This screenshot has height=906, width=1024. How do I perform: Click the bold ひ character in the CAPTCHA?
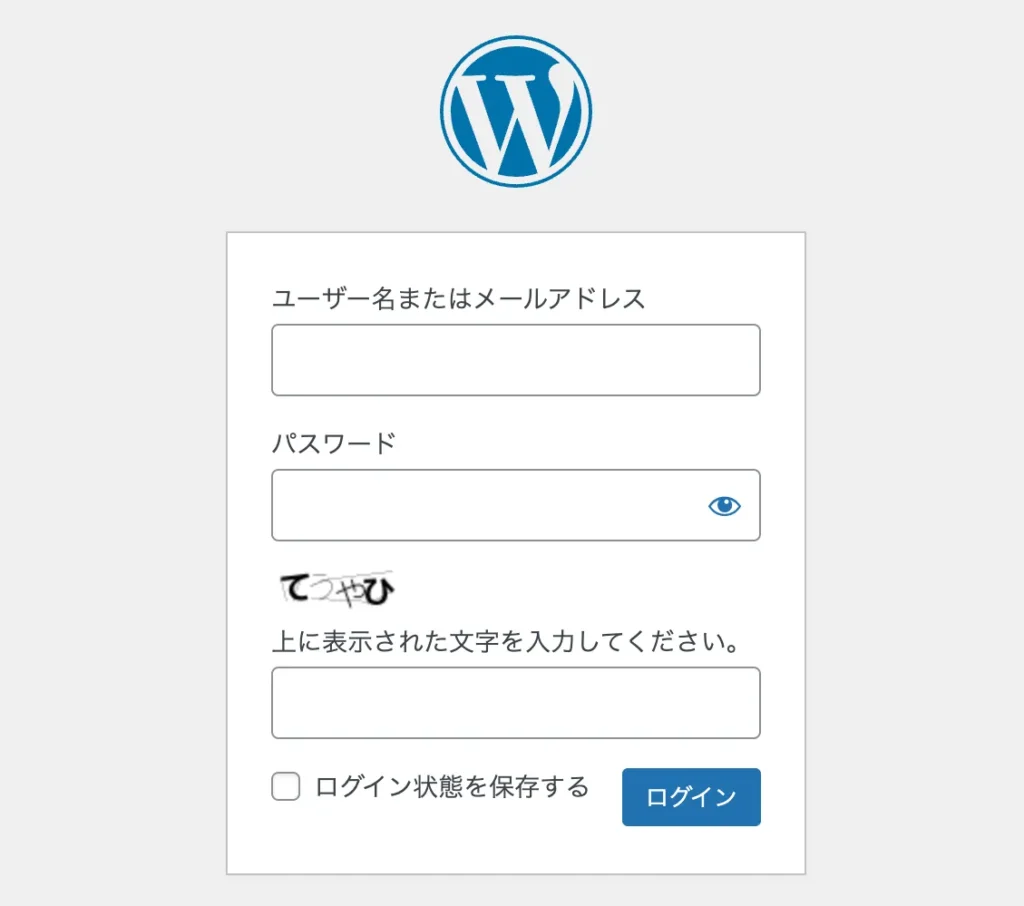[x=377, y=593]
